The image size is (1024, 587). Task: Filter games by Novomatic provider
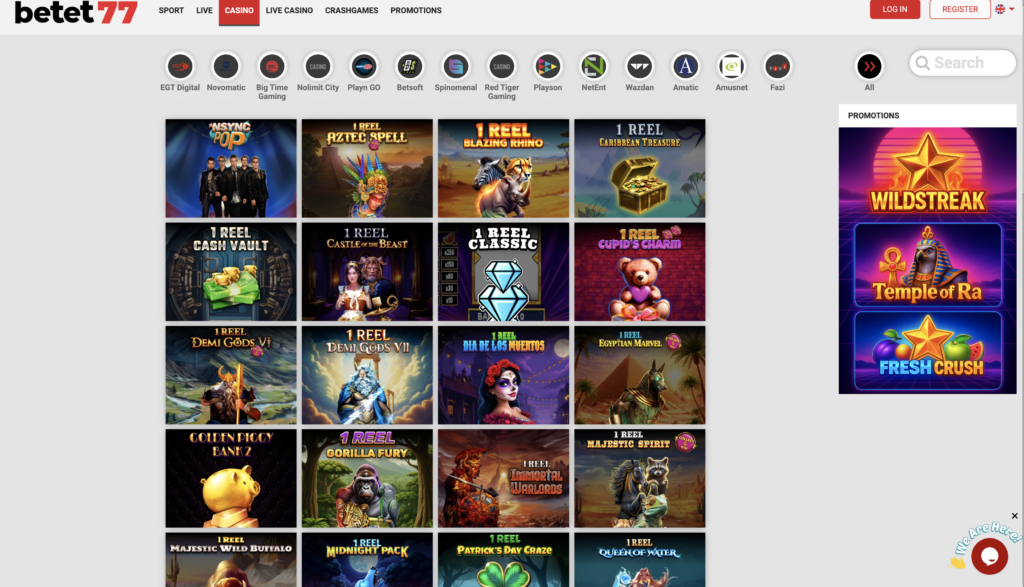coord(226,66)
